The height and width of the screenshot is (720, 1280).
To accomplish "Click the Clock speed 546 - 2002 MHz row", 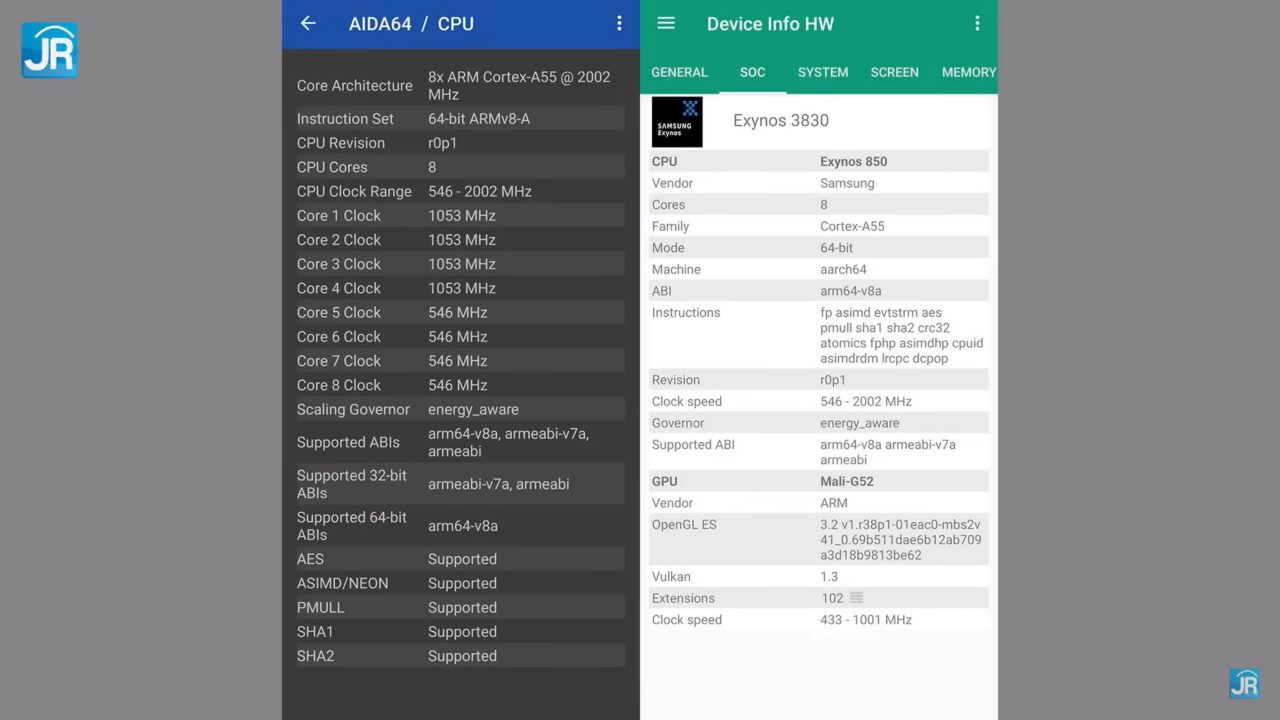I will tap(819, 401).
